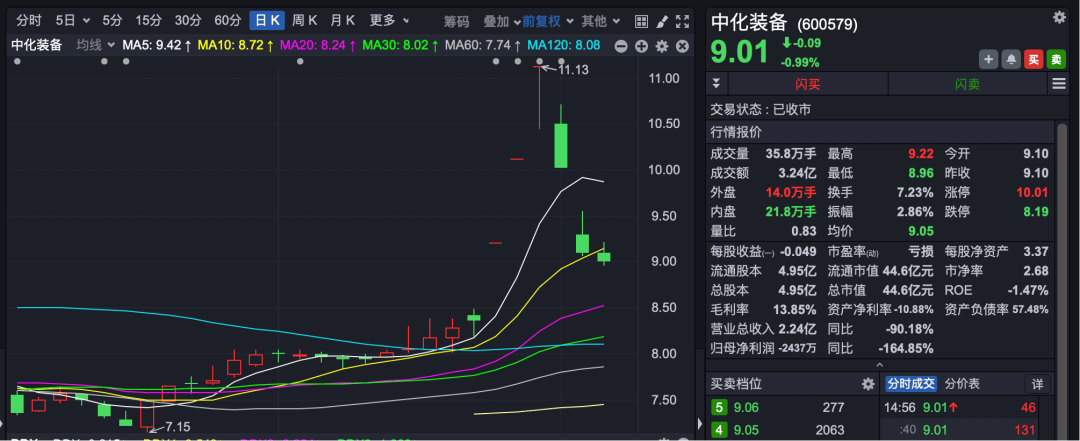1080x441 pixels.
Task: Open the 叠加 overlay dropdown
Action: pos(501,21)
